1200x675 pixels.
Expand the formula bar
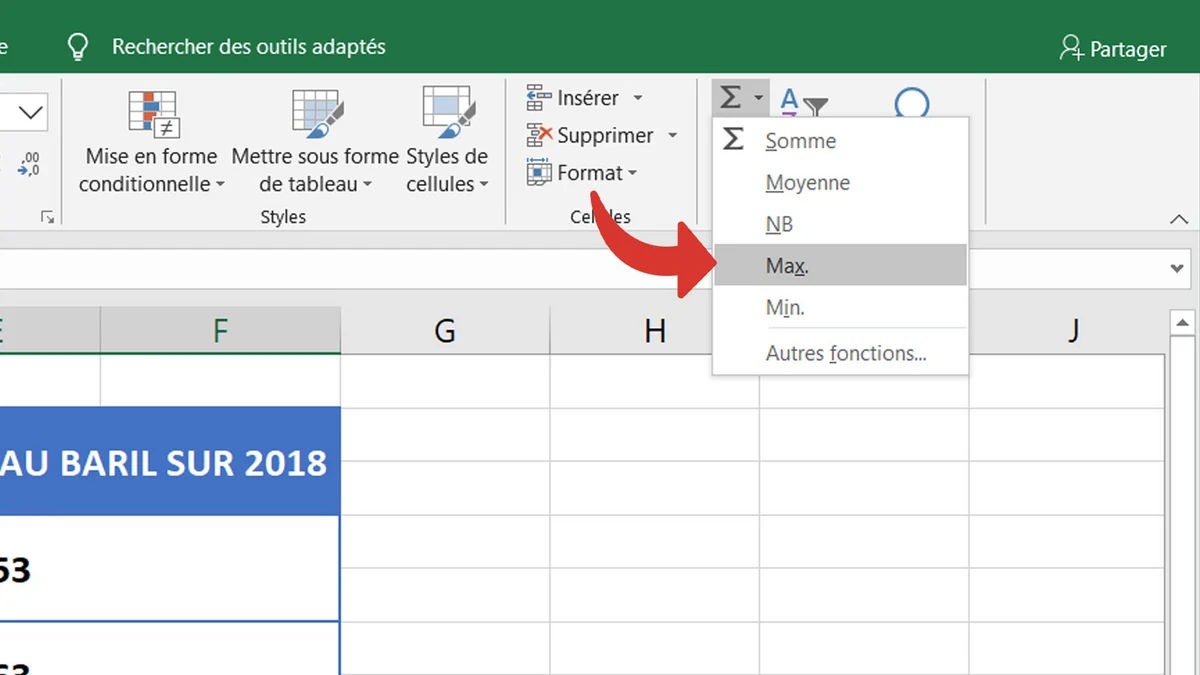pyautogui.click(x=1177, y=269)
